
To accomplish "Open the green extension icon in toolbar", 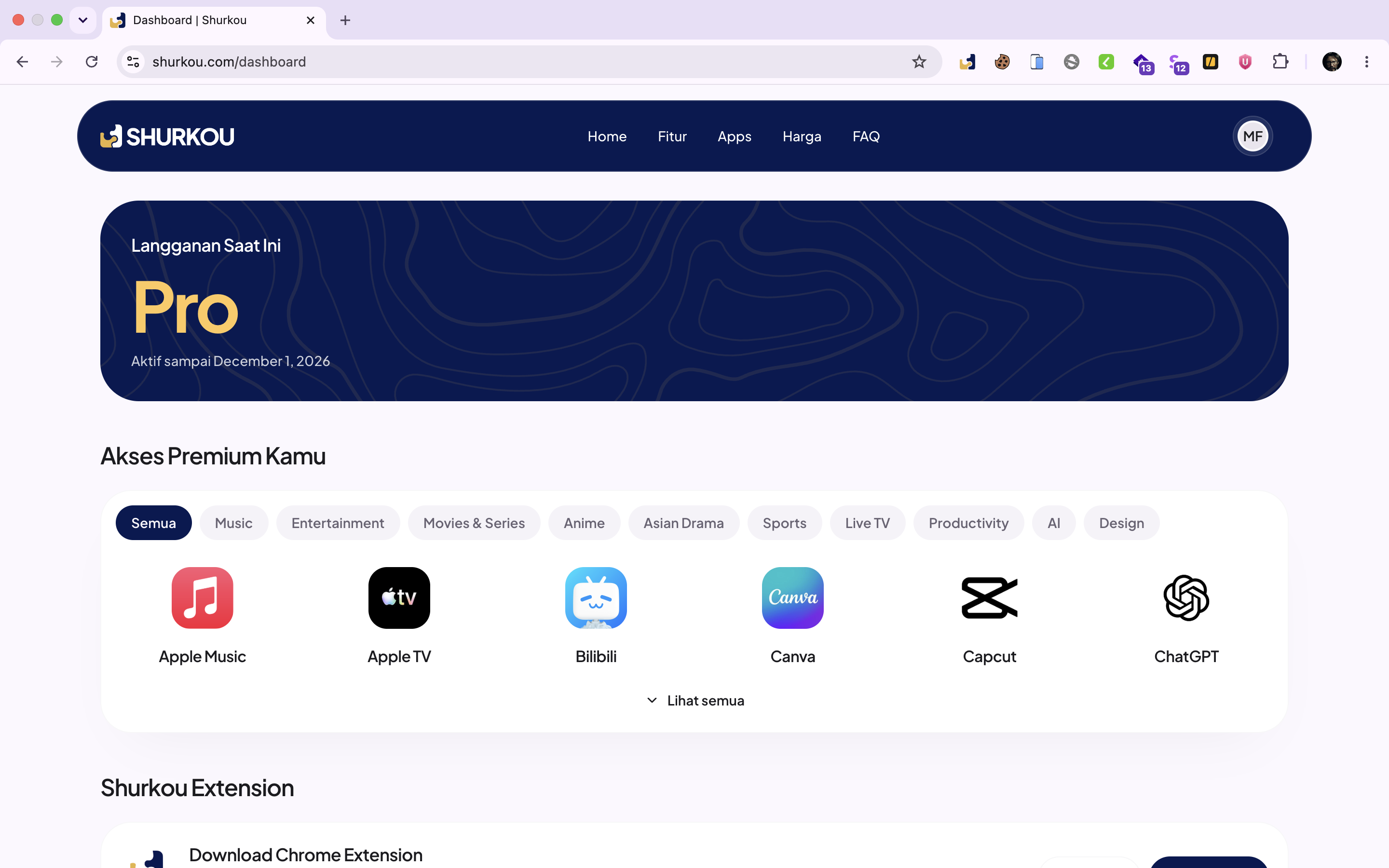I will 1106,61.
